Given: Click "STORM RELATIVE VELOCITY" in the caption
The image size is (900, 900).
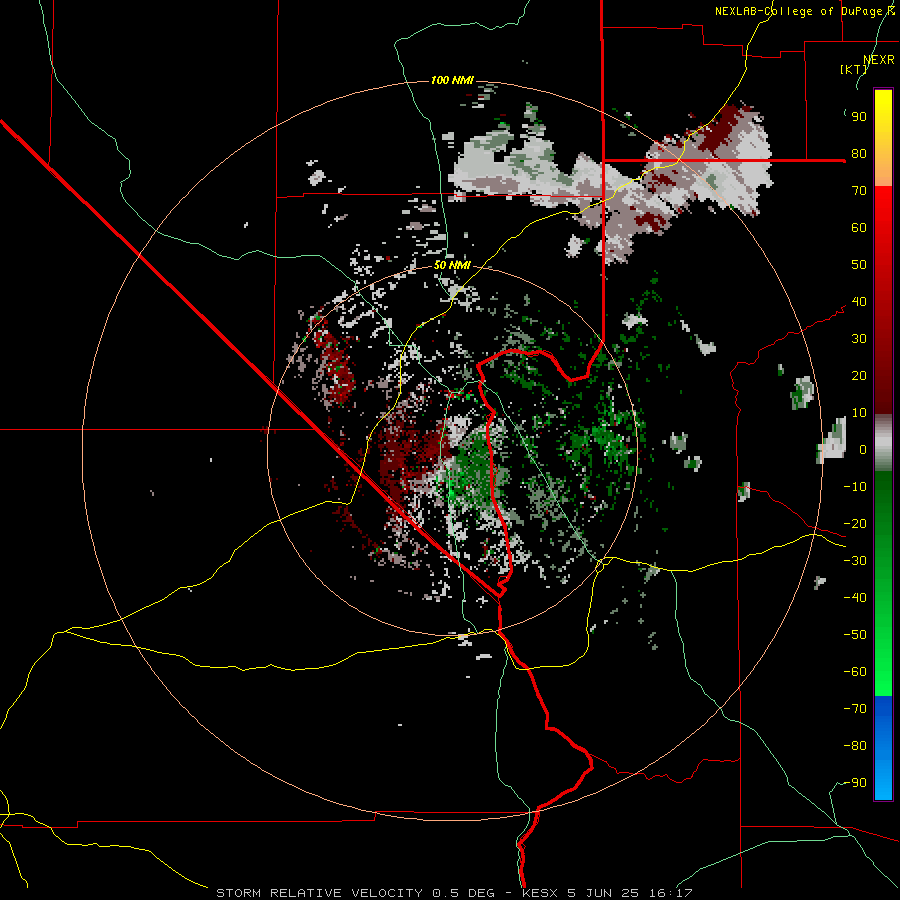Looking at the screenshot, I should 319,893.
